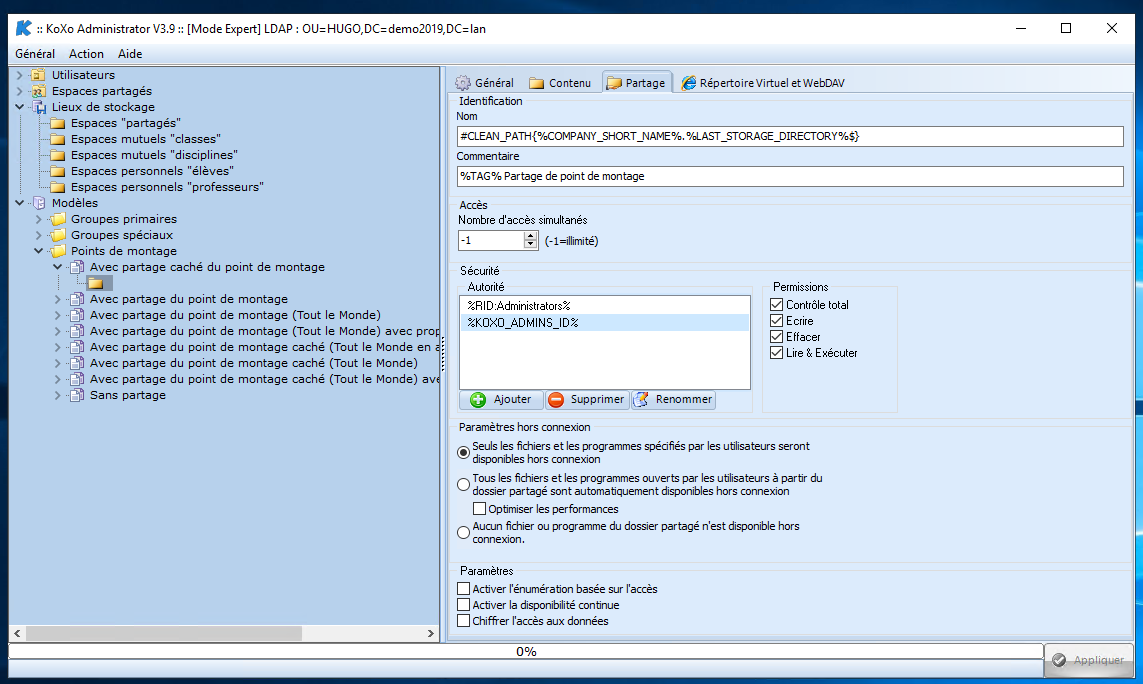Image resolution: width=1143 pixels, height=684 pixels.
Task: Enable Activer l'énumération basée sur l'accès
Action: [x=464, y=588]
